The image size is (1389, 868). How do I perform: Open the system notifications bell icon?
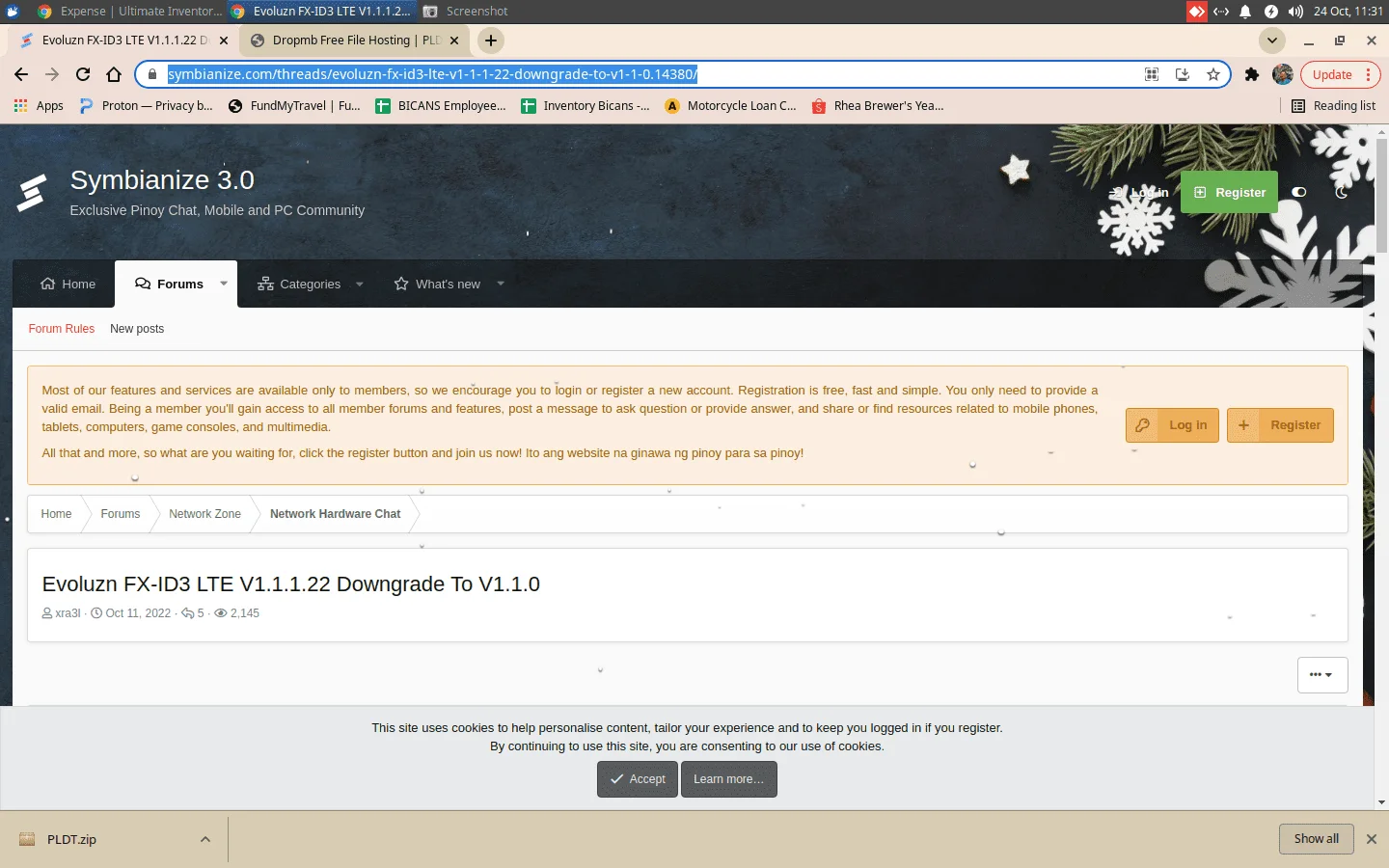1245,12
